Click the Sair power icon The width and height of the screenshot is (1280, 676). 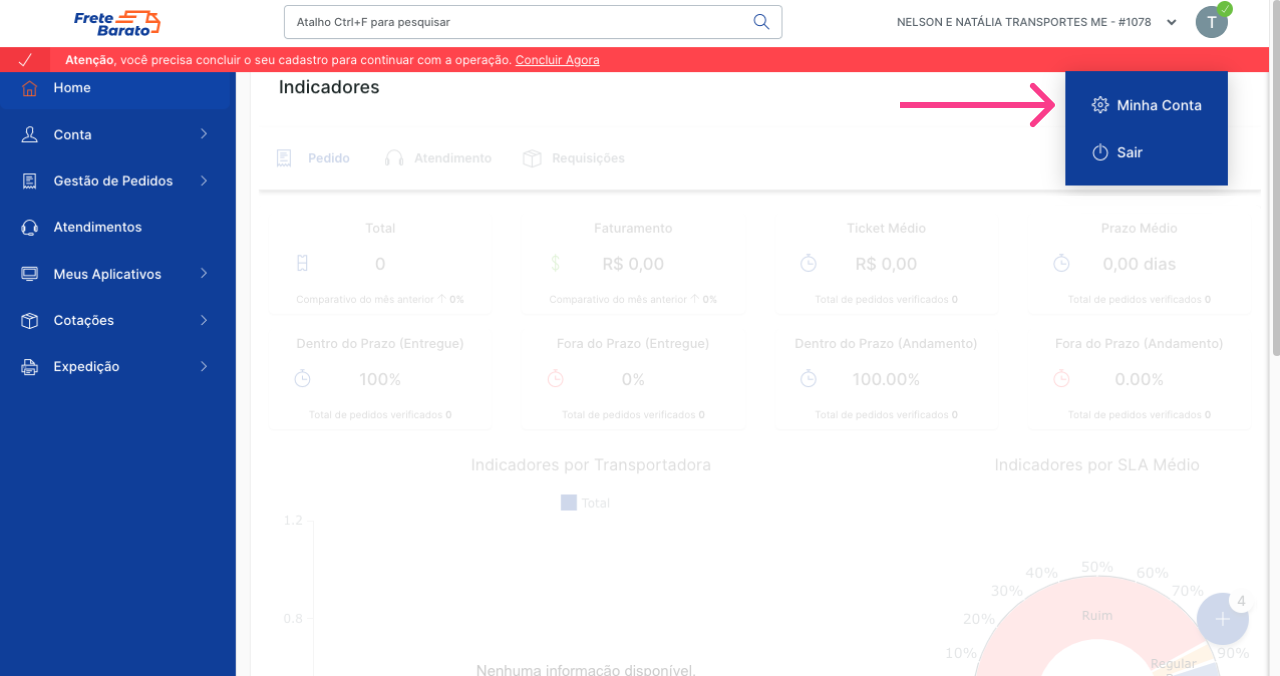click(x=1100, y=153)
